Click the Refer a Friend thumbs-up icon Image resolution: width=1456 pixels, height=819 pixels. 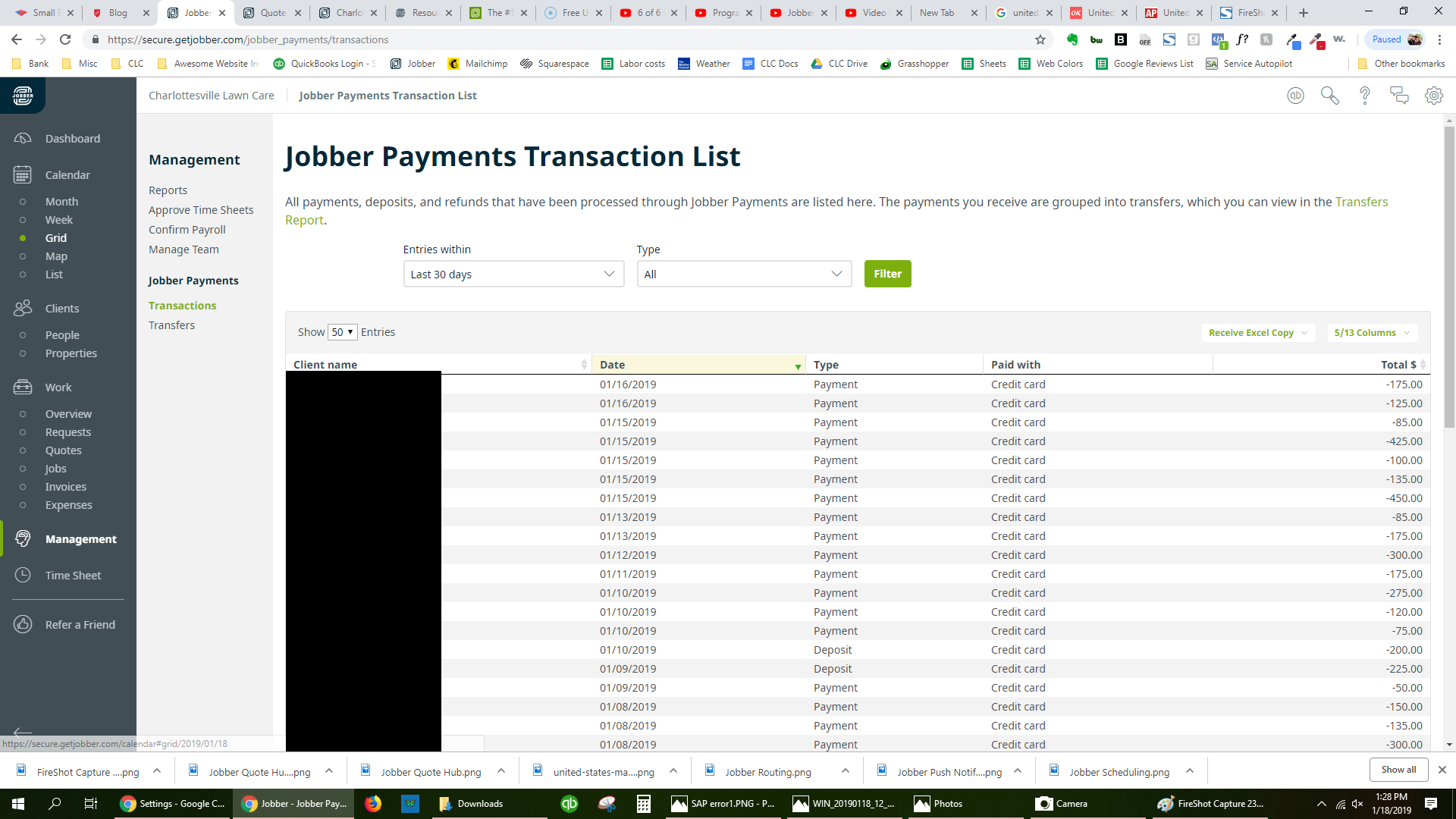(23, 625)
